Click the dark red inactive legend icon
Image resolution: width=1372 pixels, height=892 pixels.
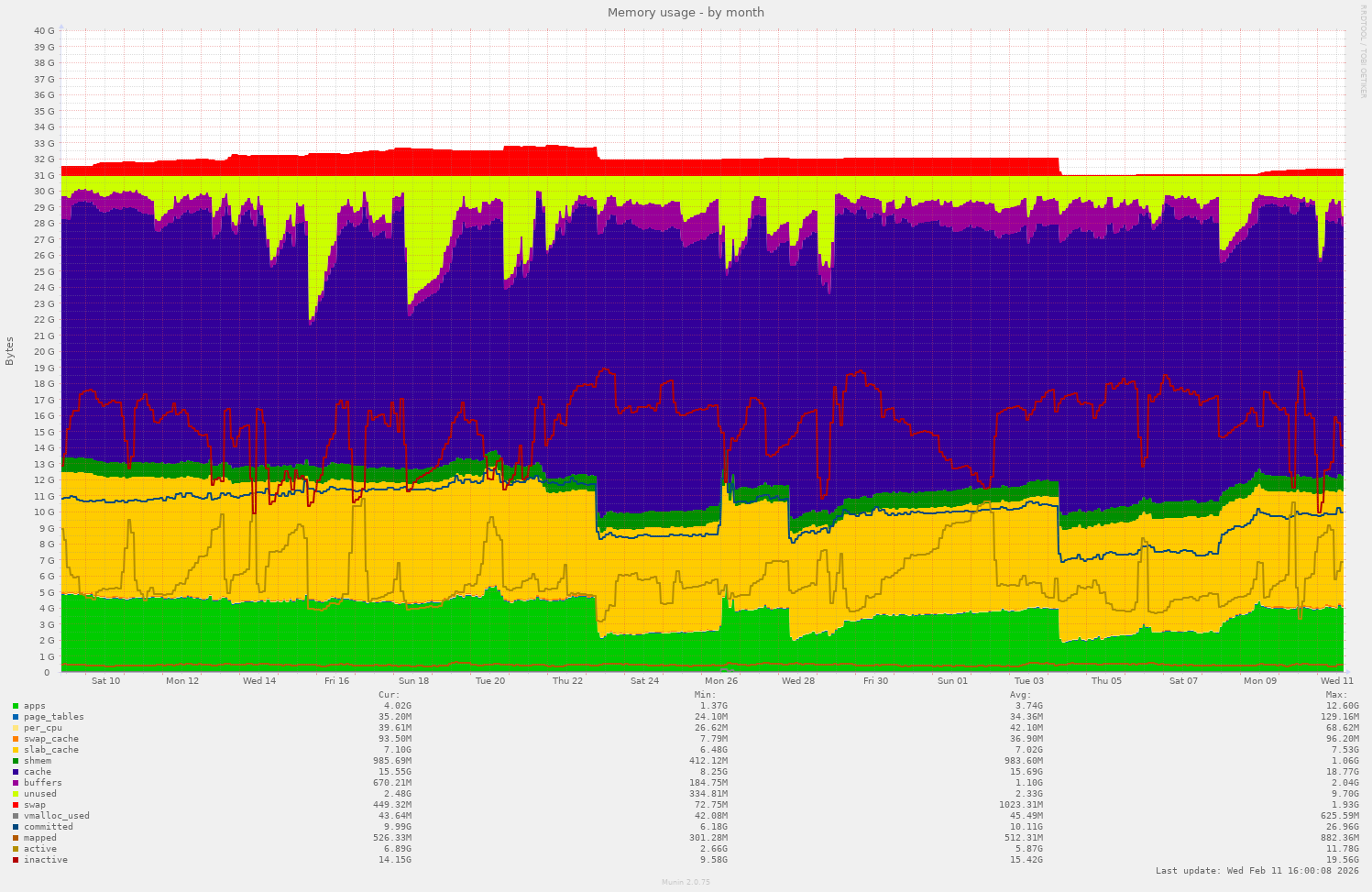point(16,859)
